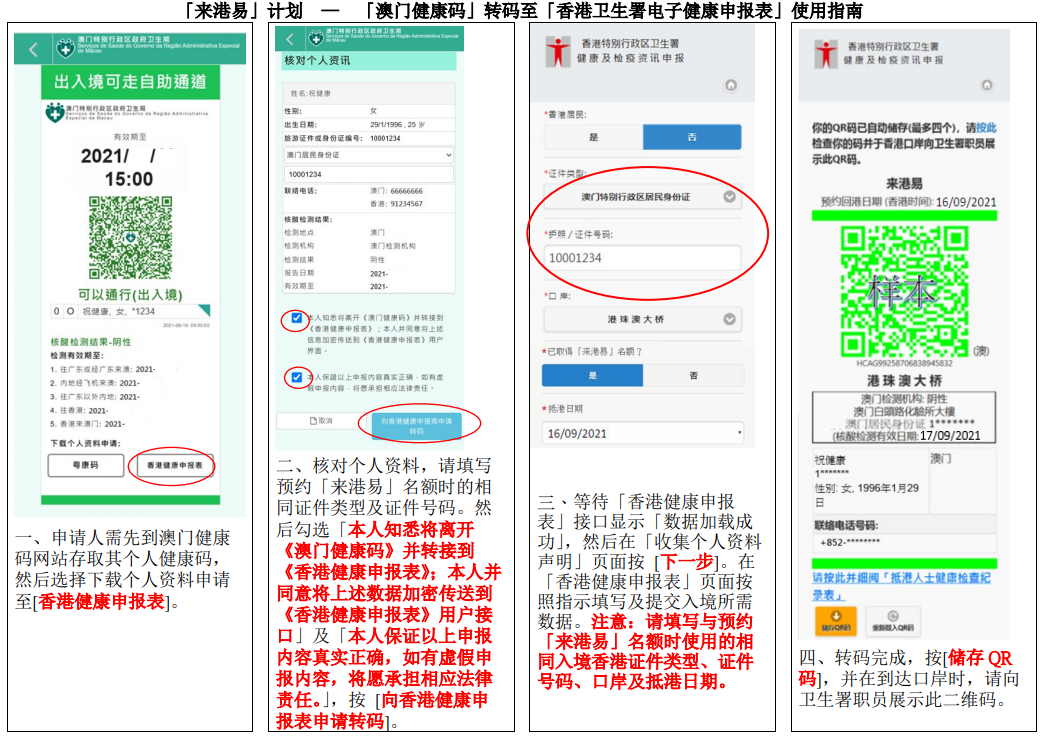This screenshot has width=1042, height=737.
Task: Select 否 for 香港居民
Action: 692,137
